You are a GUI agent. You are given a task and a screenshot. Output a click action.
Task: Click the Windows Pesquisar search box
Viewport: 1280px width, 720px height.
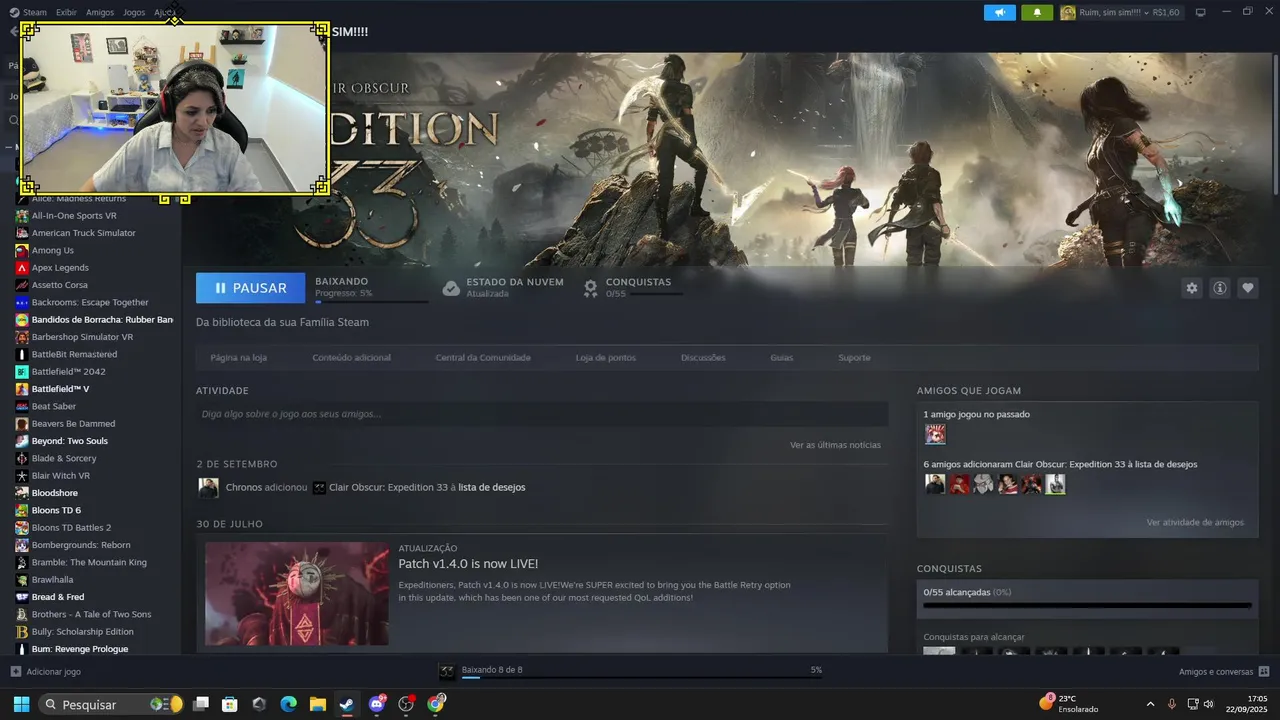coord(111,704)
